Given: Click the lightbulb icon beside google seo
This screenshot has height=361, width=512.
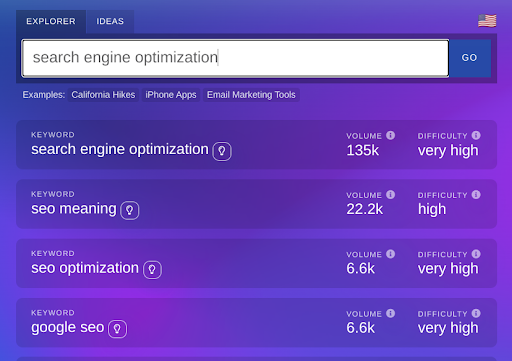Looking at the screenshot, I should tap(117, 329).
